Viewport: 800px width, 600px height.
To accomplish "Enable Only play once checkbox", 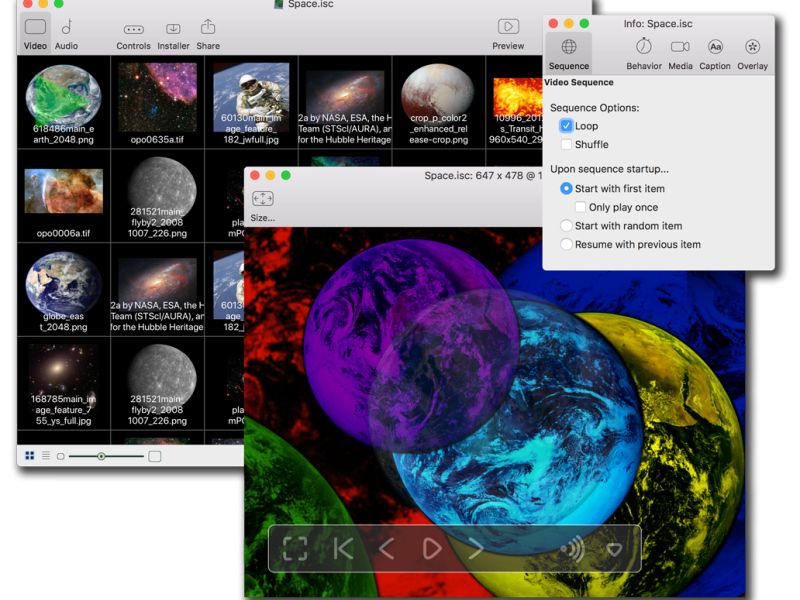I will click(x=580, y=207).
